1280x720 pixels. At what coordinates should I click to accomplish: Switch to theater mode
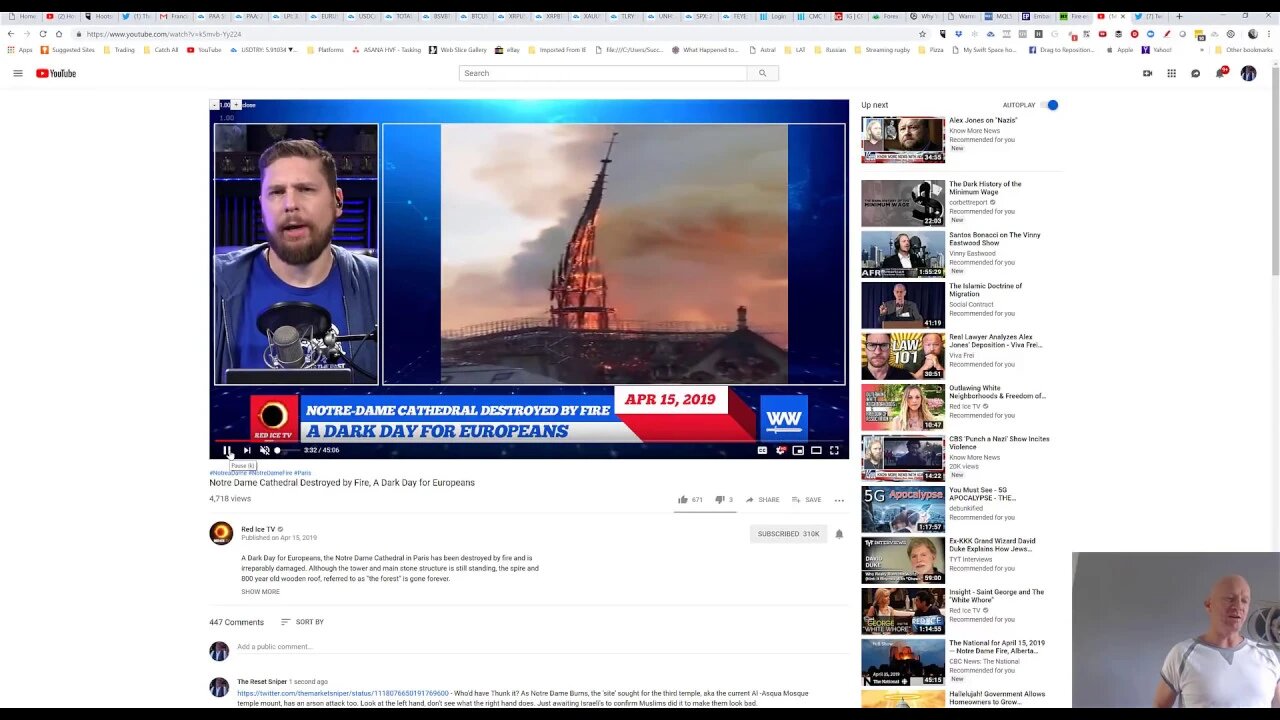[x=816, y=450]
